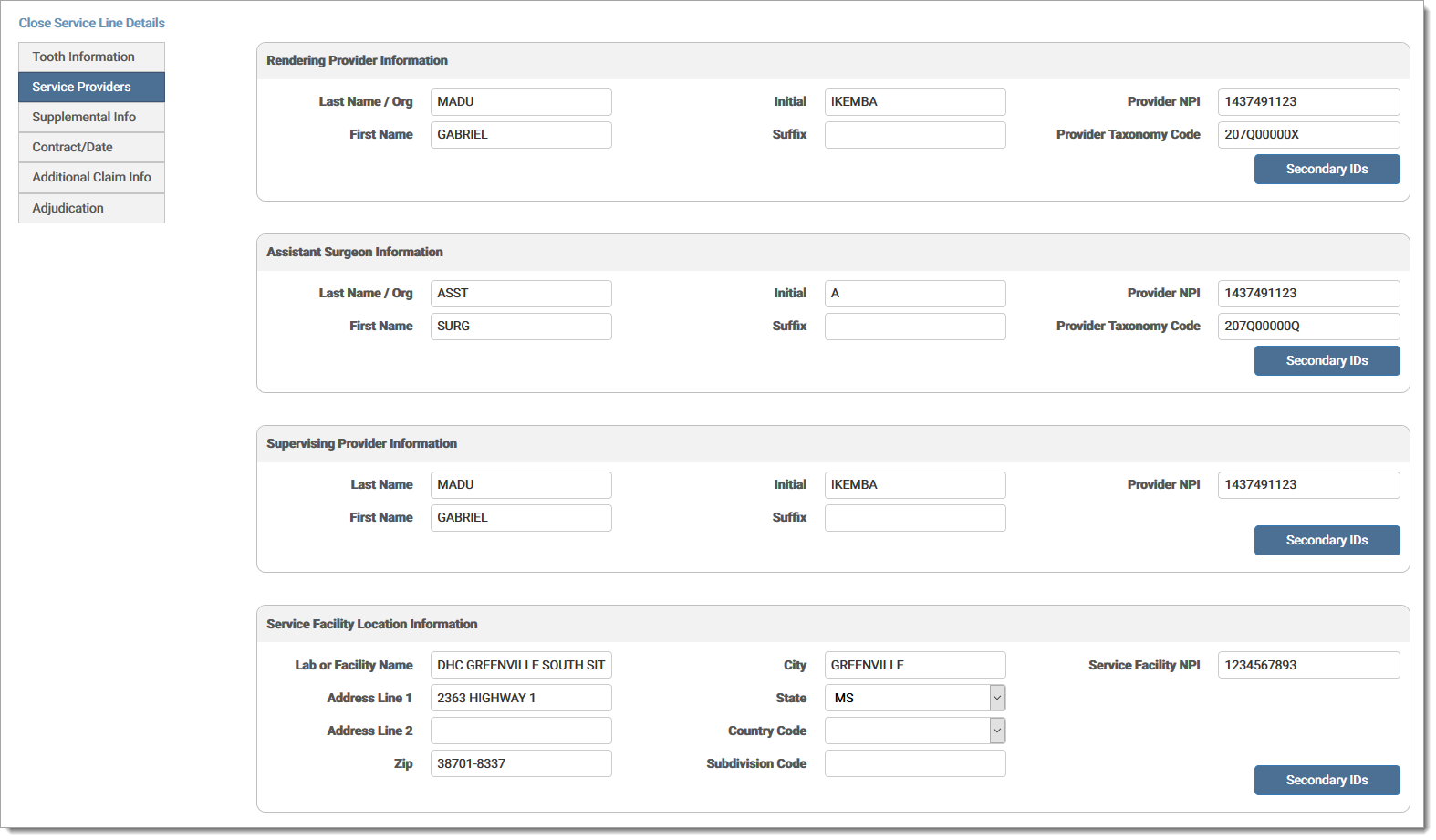Go to Additional Claim Info tab
1436x840 pixels.
(x=91, y=177)
